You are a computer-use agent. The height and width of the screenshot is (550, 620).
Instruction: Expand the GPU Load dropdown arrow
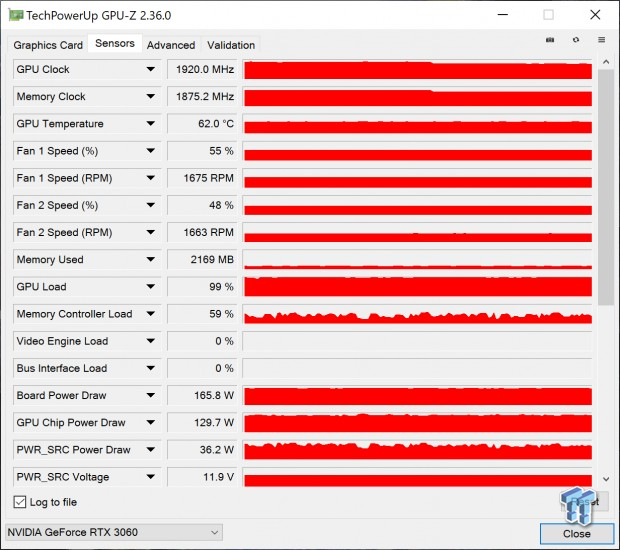(x=150, y=287)
